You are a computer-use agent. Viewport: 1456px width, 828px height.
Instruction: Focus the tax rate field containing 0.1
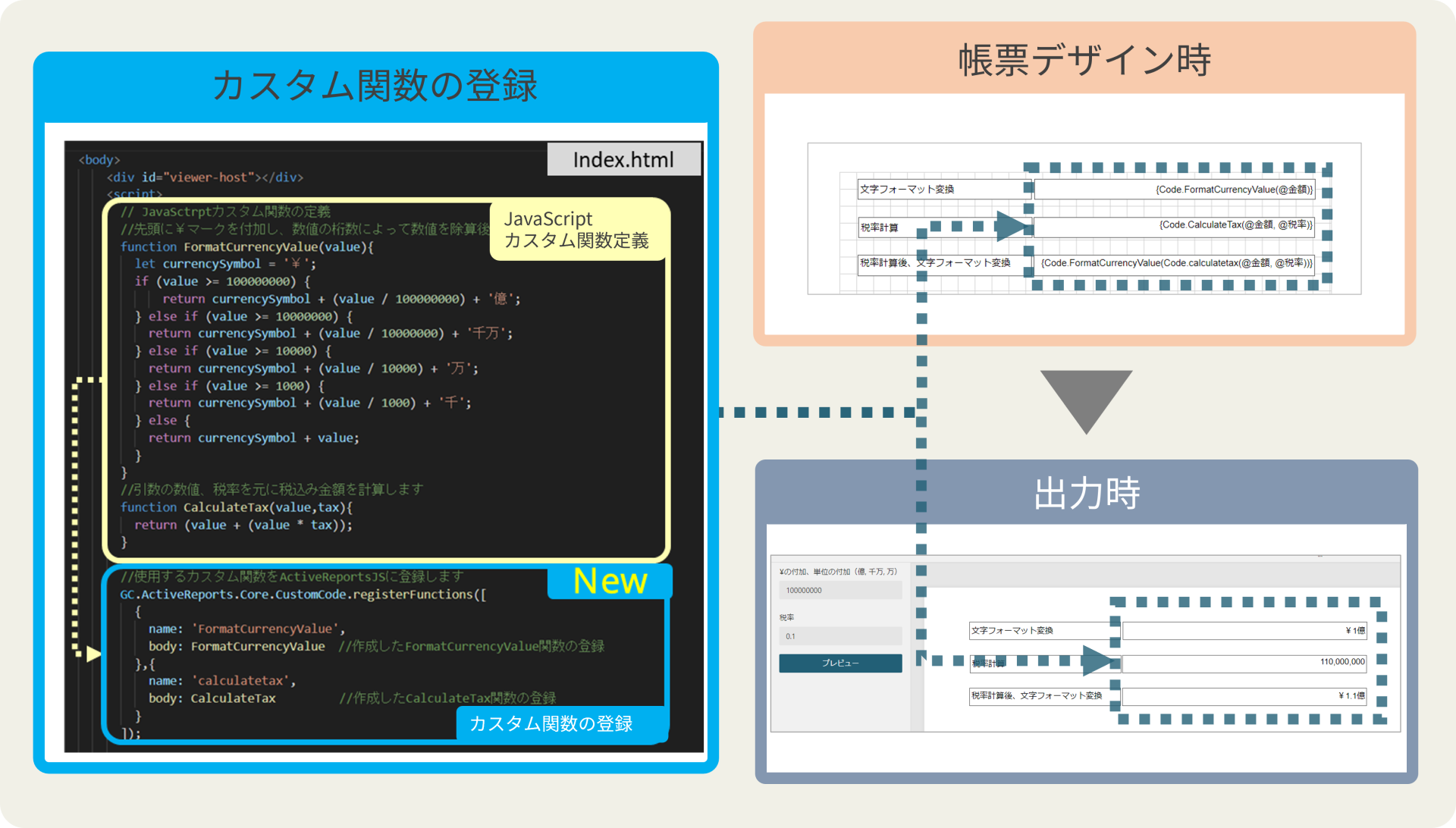pos(840,636)
